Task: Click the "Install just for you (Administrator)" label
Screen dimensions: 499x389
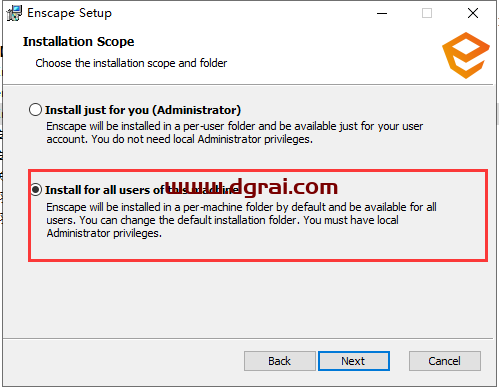Action: click(143, 110)
